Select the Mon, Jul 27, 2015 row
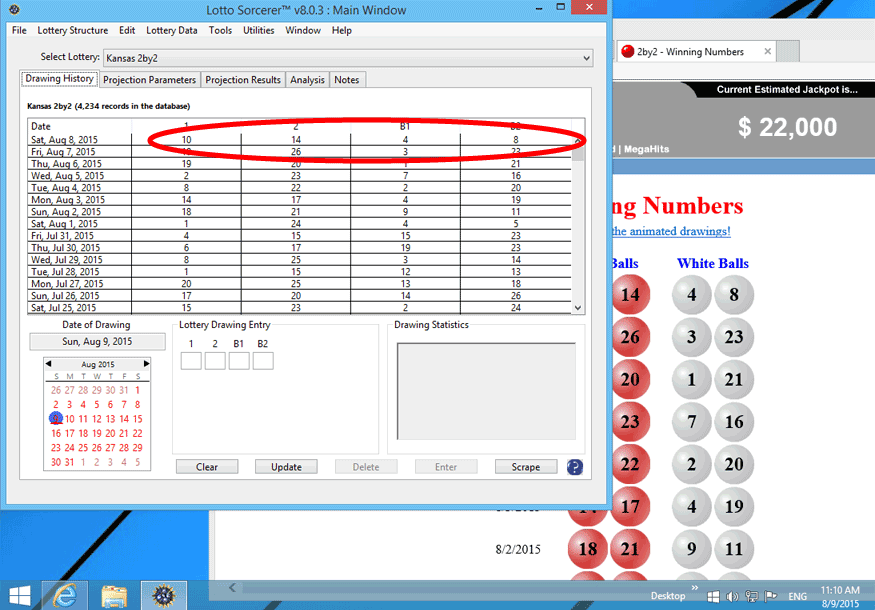The height and width of the screenshot is (610, 875). point(299,284)
